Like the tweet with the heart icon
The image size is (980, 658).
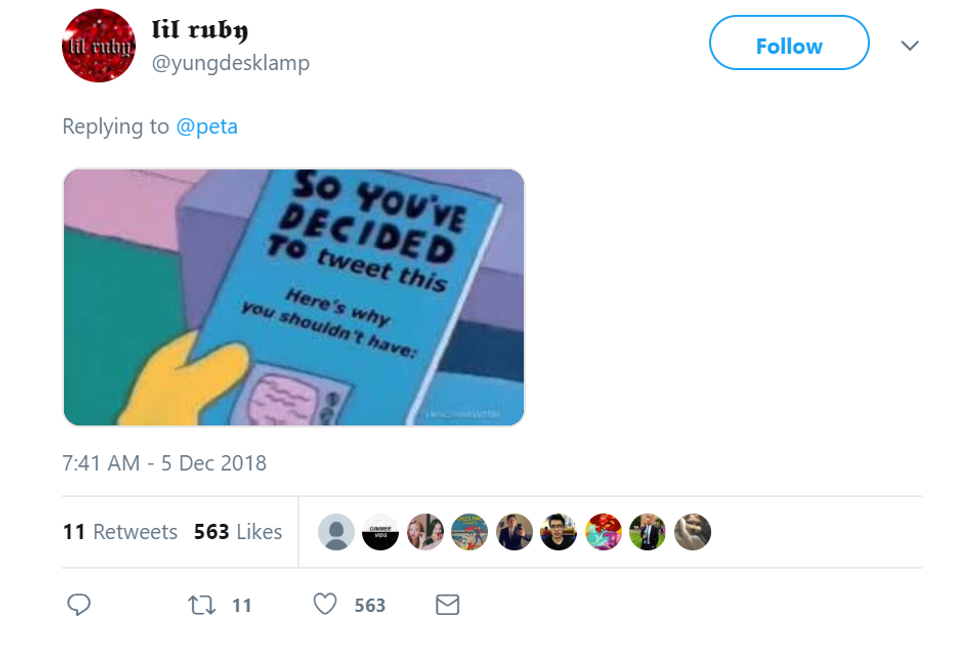coord(325,604)
